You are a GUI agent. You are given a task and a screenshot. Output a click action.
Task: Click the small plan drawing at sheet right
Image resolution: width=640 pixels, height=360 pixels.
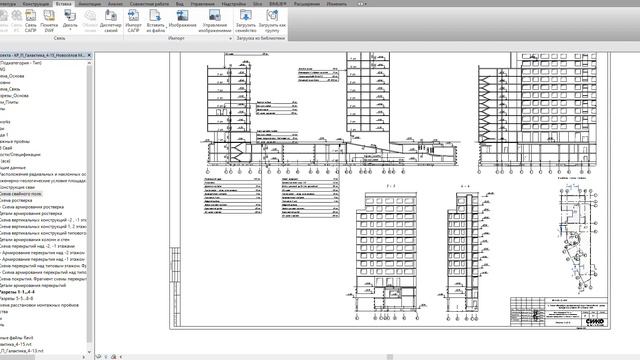coord(579,239)
